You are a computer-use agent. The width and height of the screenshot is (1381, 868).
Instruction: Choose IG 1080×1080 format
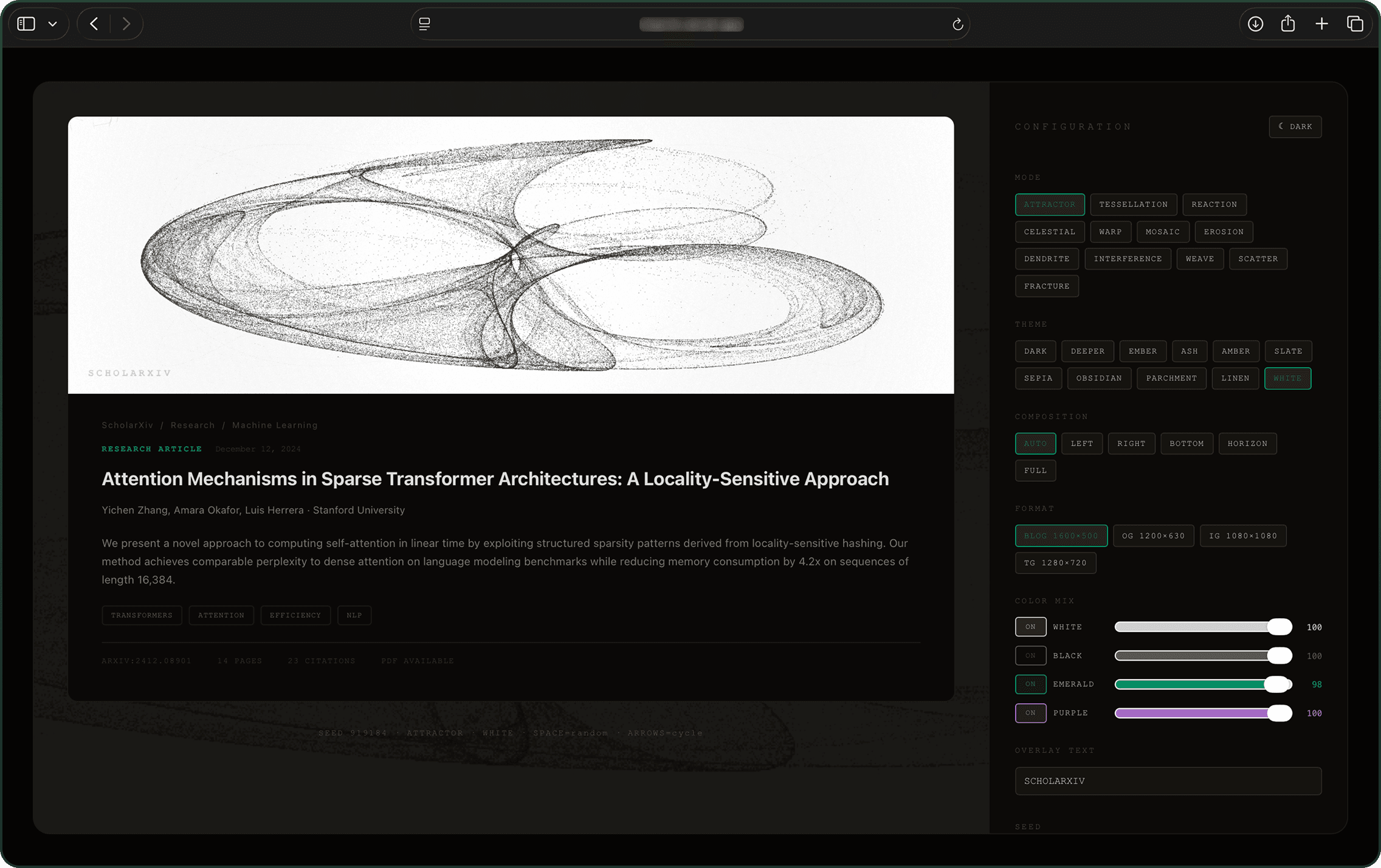pyautogui.click(x=1243, y=536)
